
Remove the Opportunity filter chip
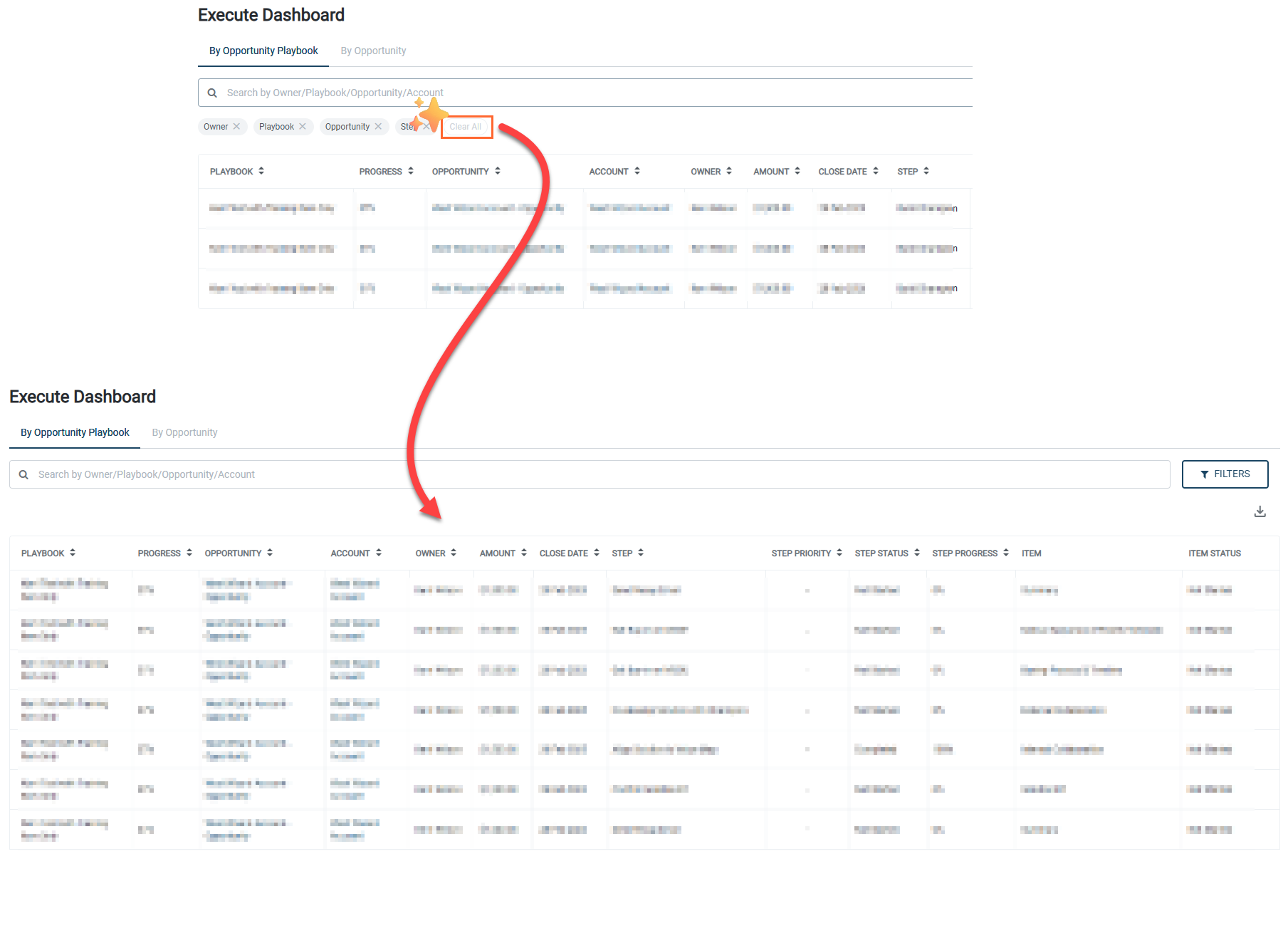(x=378, y=127)
